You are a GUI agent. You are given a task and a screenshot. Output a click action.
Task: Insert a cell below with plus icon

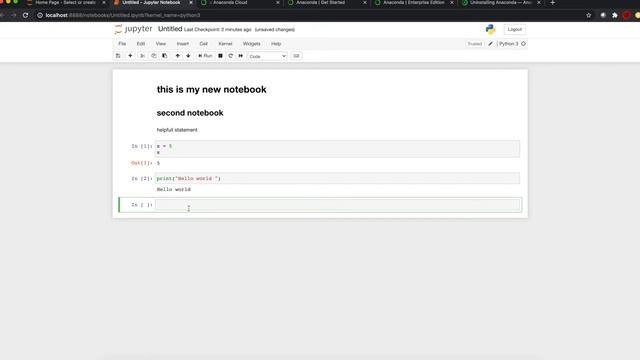130,56
